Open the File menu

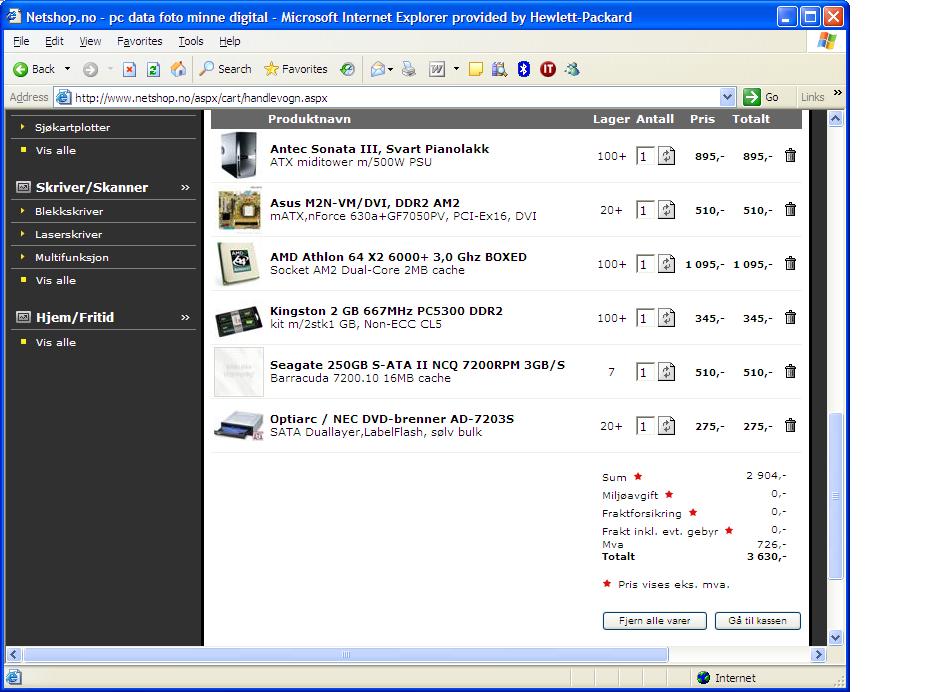click(21, 41)
